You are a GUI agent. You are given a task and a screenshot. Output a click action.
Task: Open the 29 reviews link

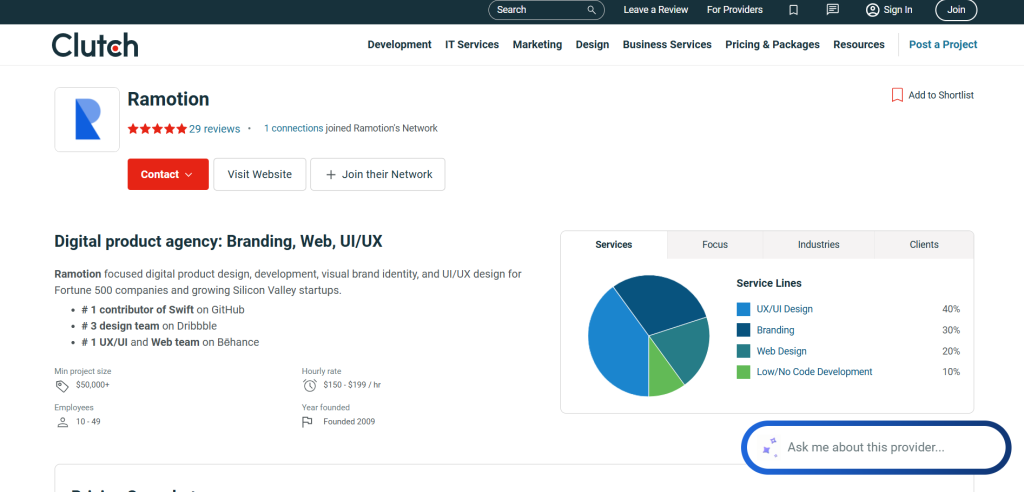(215, 129)
